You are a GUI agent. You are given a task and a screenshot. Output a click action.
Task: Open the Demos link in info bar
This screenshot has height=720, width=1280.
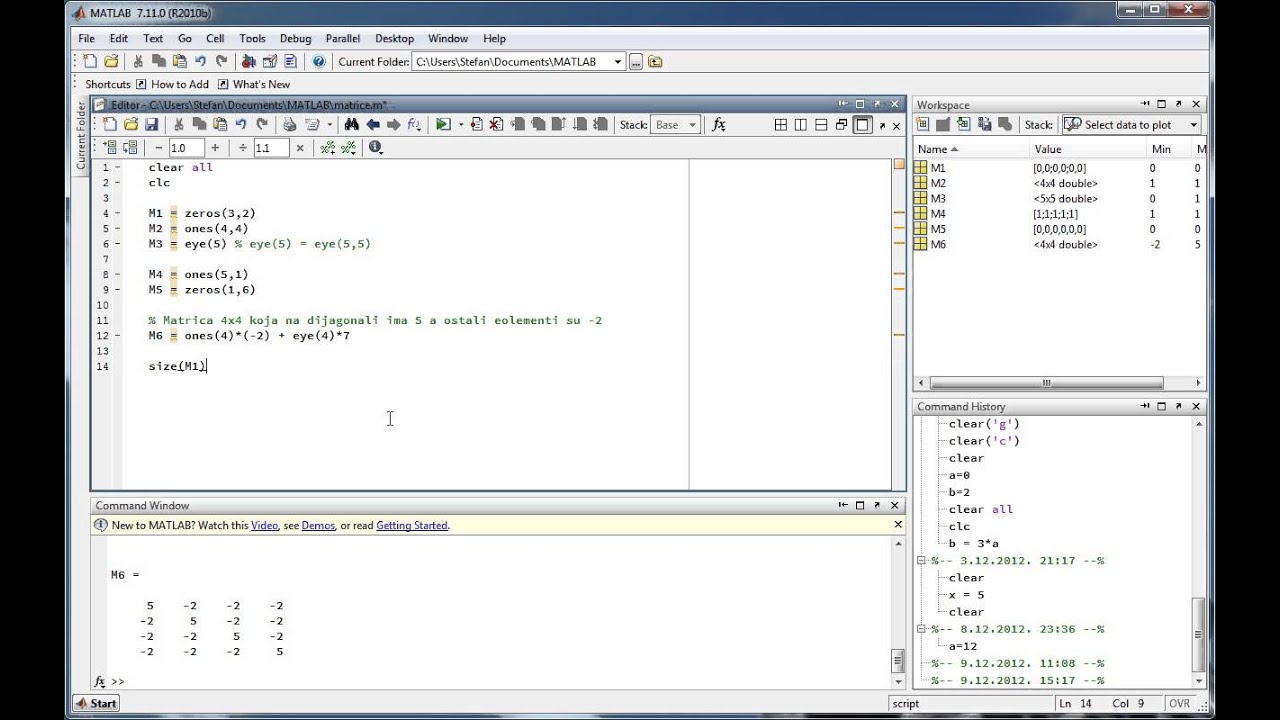pyautogui.click(x=318, y=526)
